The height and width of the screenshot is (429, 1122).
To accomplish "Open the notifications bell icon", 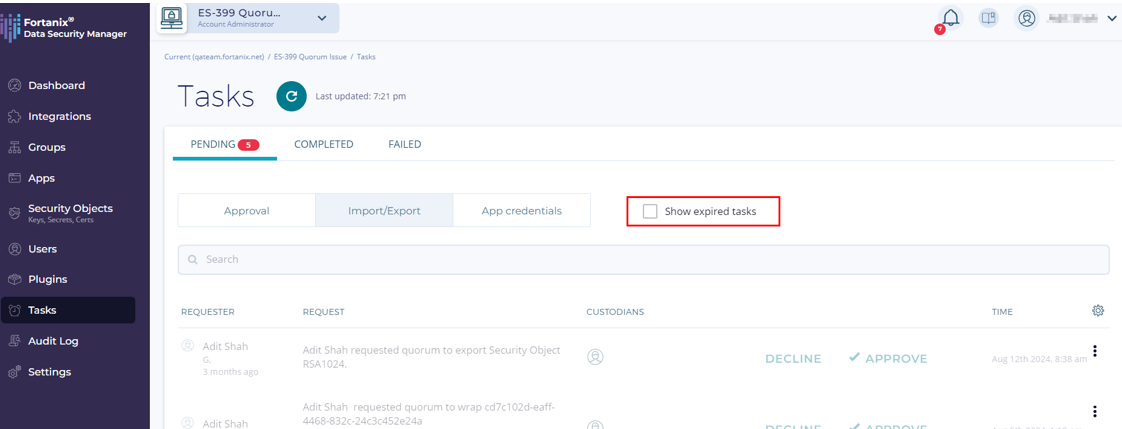I will (x=950, y=18).
